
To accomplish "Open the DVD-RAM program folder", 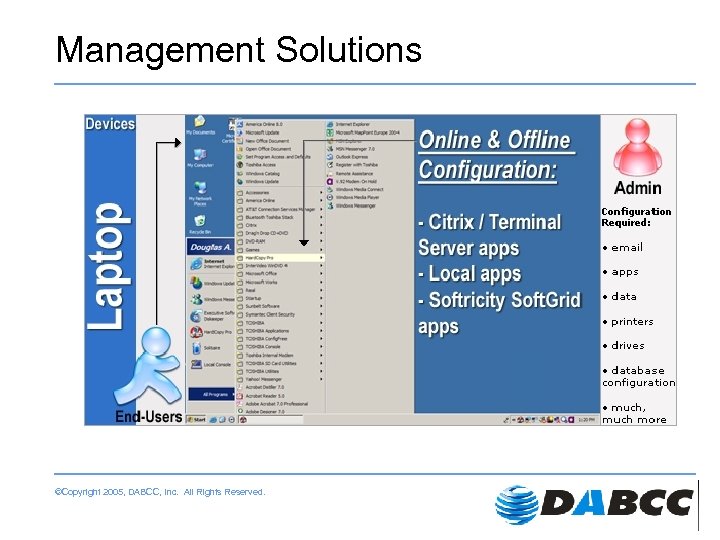I will coord(280,242).
